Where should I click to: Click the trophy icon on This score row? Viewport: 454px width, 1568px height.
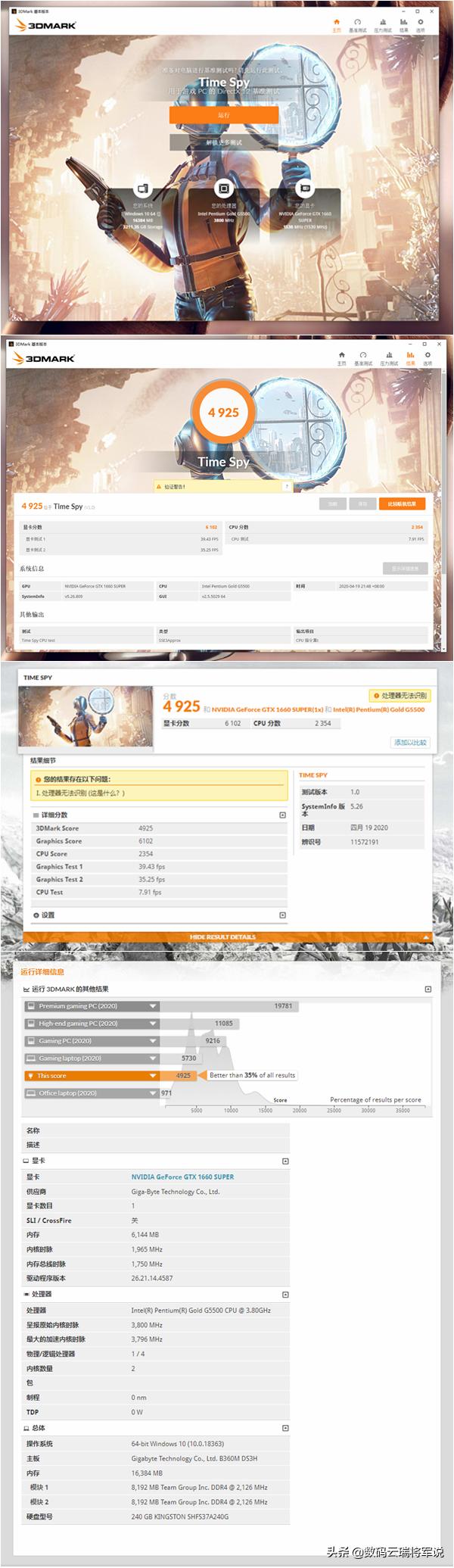(31, 1076)
